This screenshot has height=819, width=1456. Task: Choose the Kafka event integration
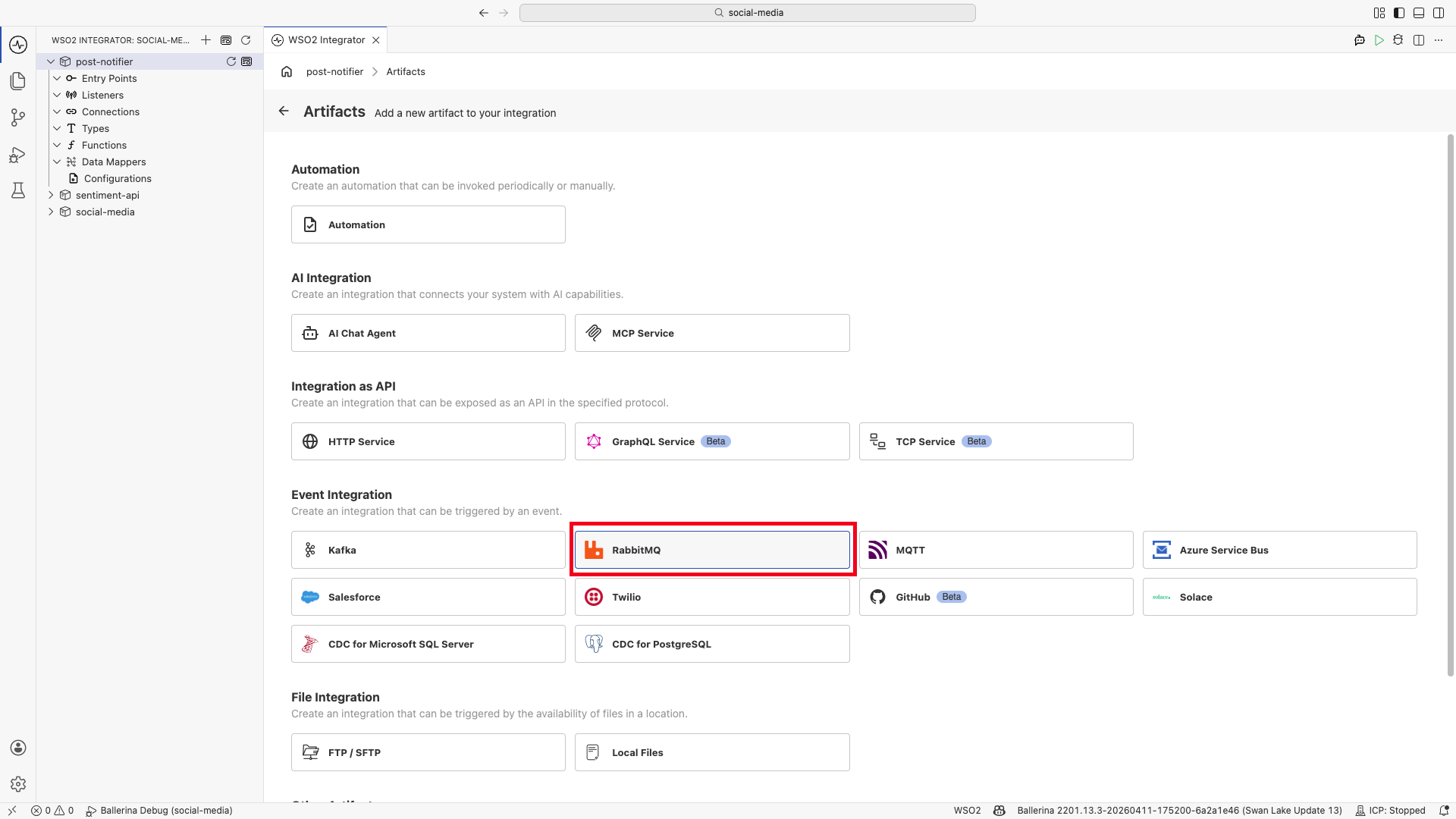(x=428, y=550)
